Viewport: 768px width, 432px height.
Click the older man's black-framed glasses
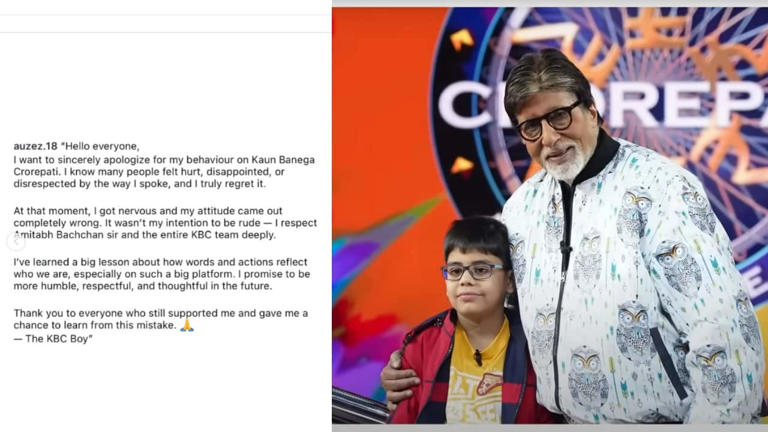549,121
